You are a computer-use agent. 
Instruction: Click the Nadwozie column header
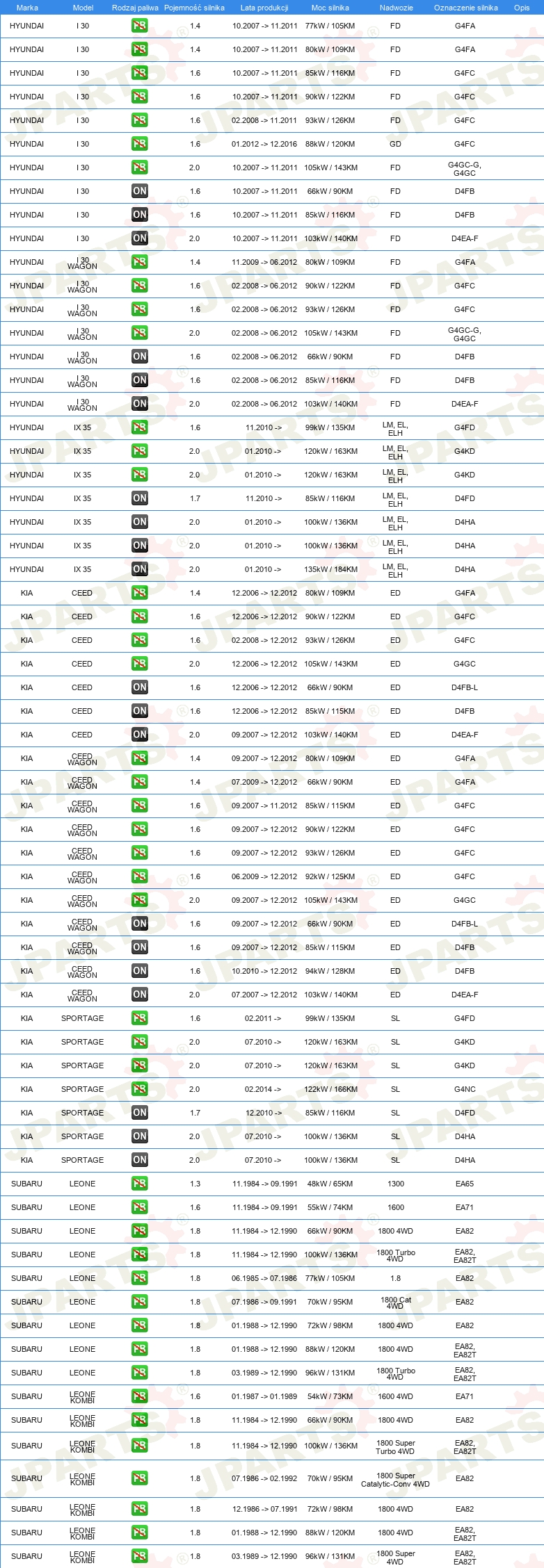[x=396, y=8]
